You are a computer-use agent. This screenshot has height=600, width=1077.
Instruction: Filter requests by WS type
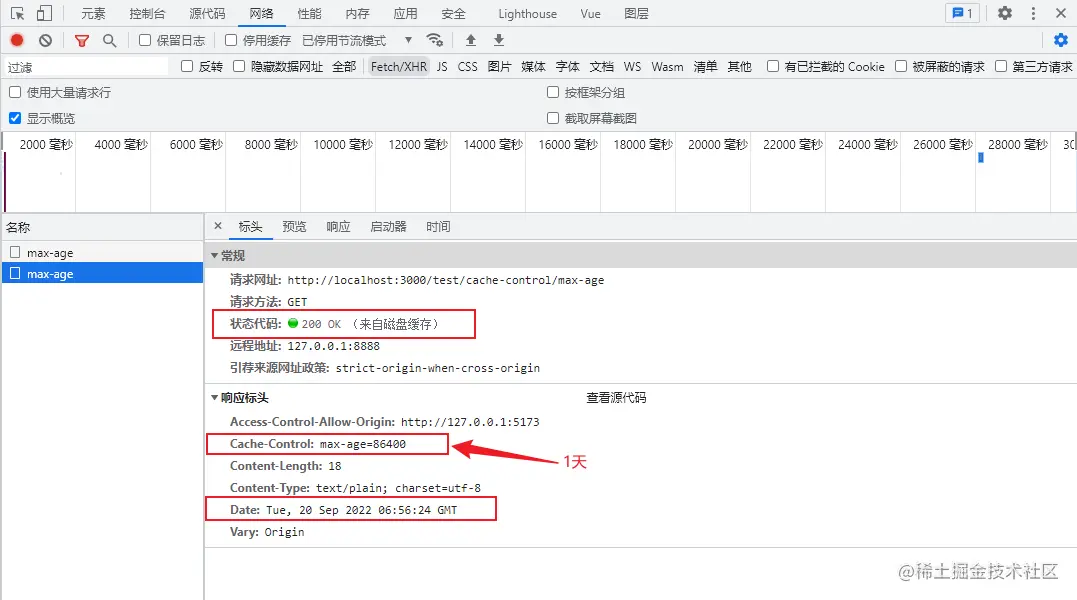pyautogui.click(x=632, y=67)
